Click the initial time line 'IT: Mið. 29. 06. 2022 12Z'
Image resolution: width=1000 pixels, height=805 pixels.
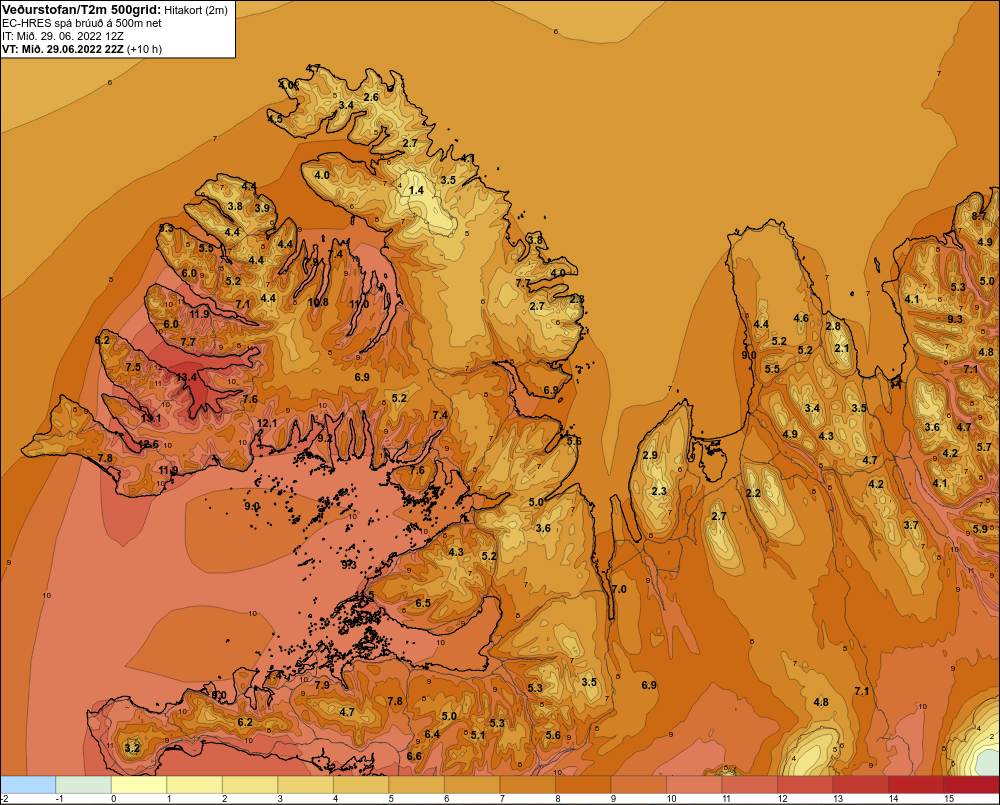coord(62,36)
